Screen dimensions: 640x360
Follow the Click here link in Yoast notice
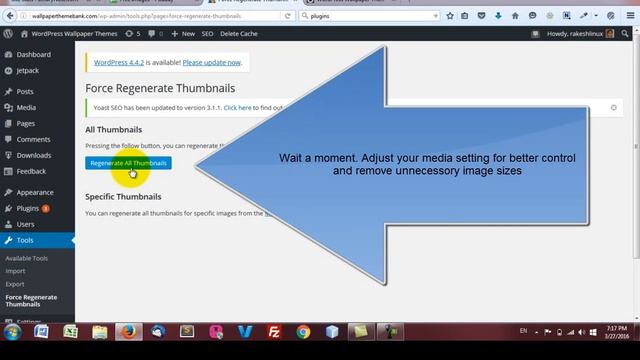[237, 108]
